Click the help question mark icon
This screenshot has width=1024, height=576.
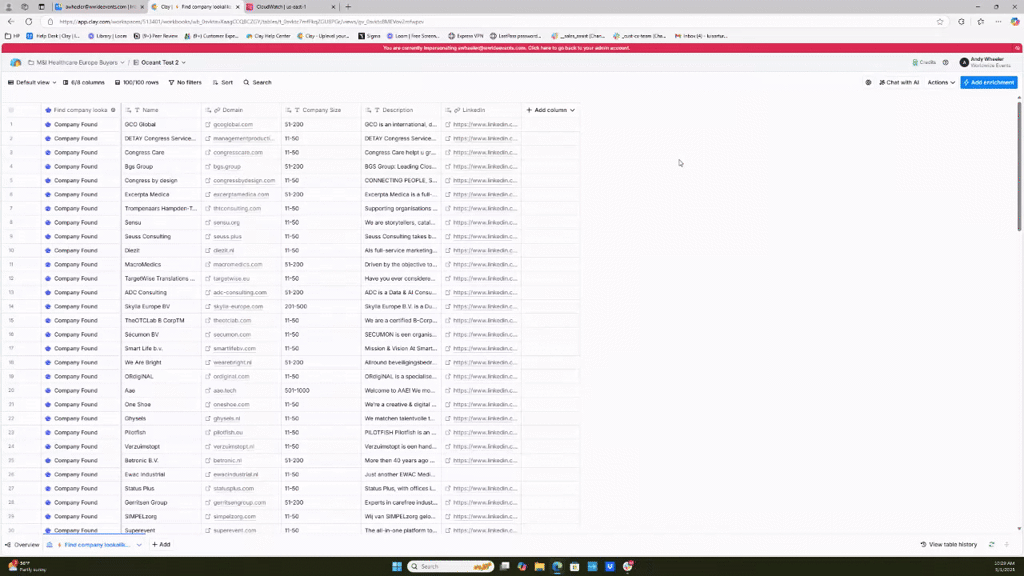[x=946, y=63]
